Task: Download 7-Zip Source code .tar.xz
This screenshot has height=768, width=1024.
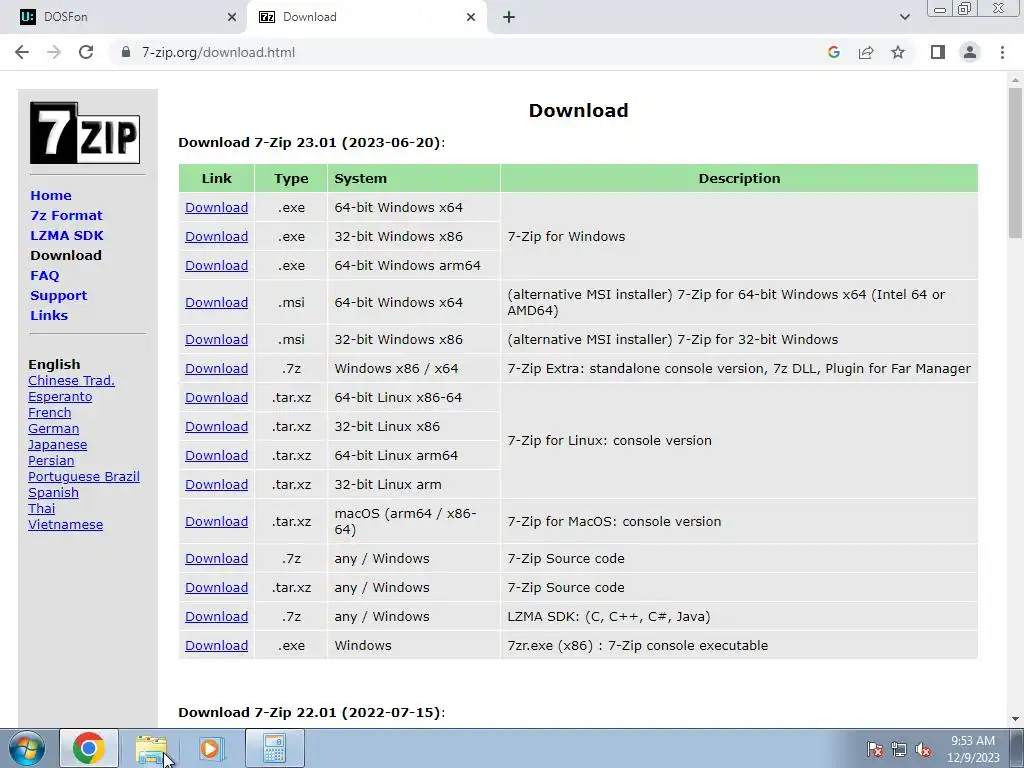Action: coord(216,588)
